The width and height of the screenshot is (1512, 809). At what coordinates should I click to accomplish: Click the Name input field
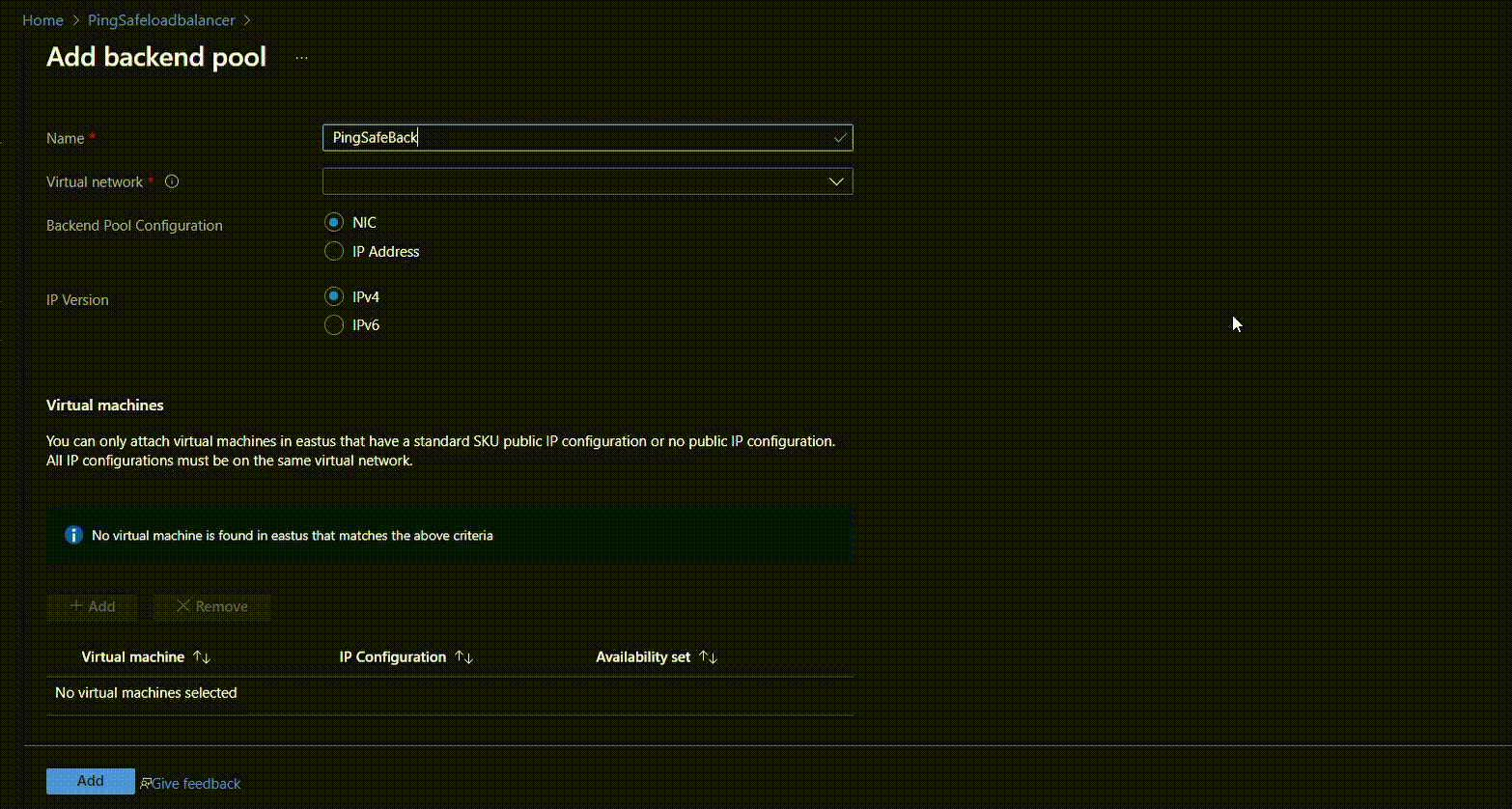579,138
